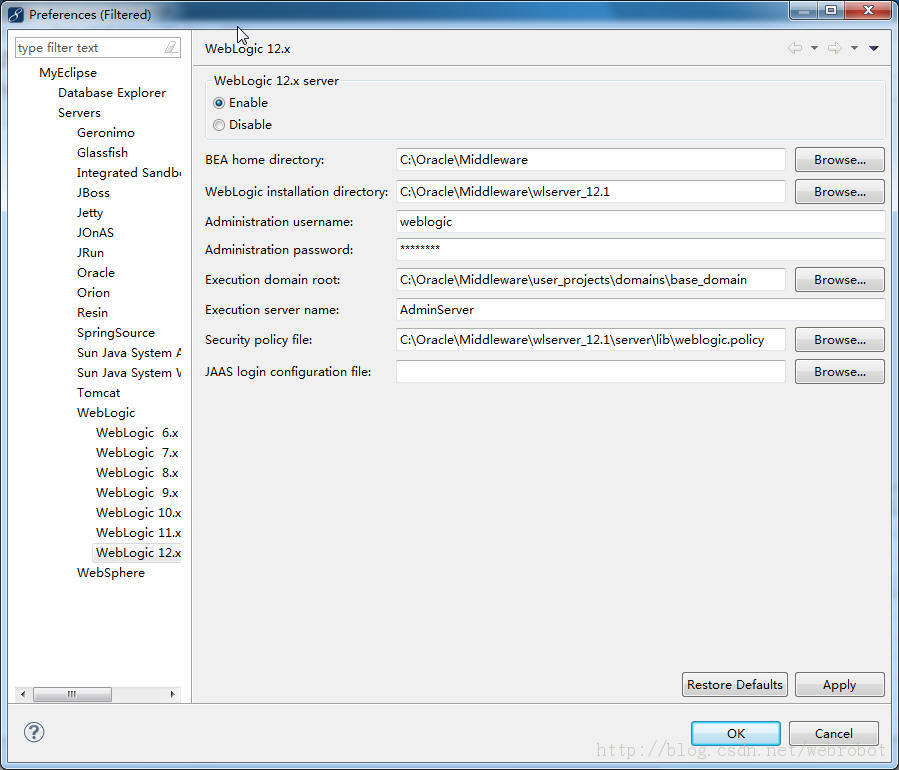Apply the WebLogic 12.x settings
Screen dimensions: 899x770
tap(839, 685)
